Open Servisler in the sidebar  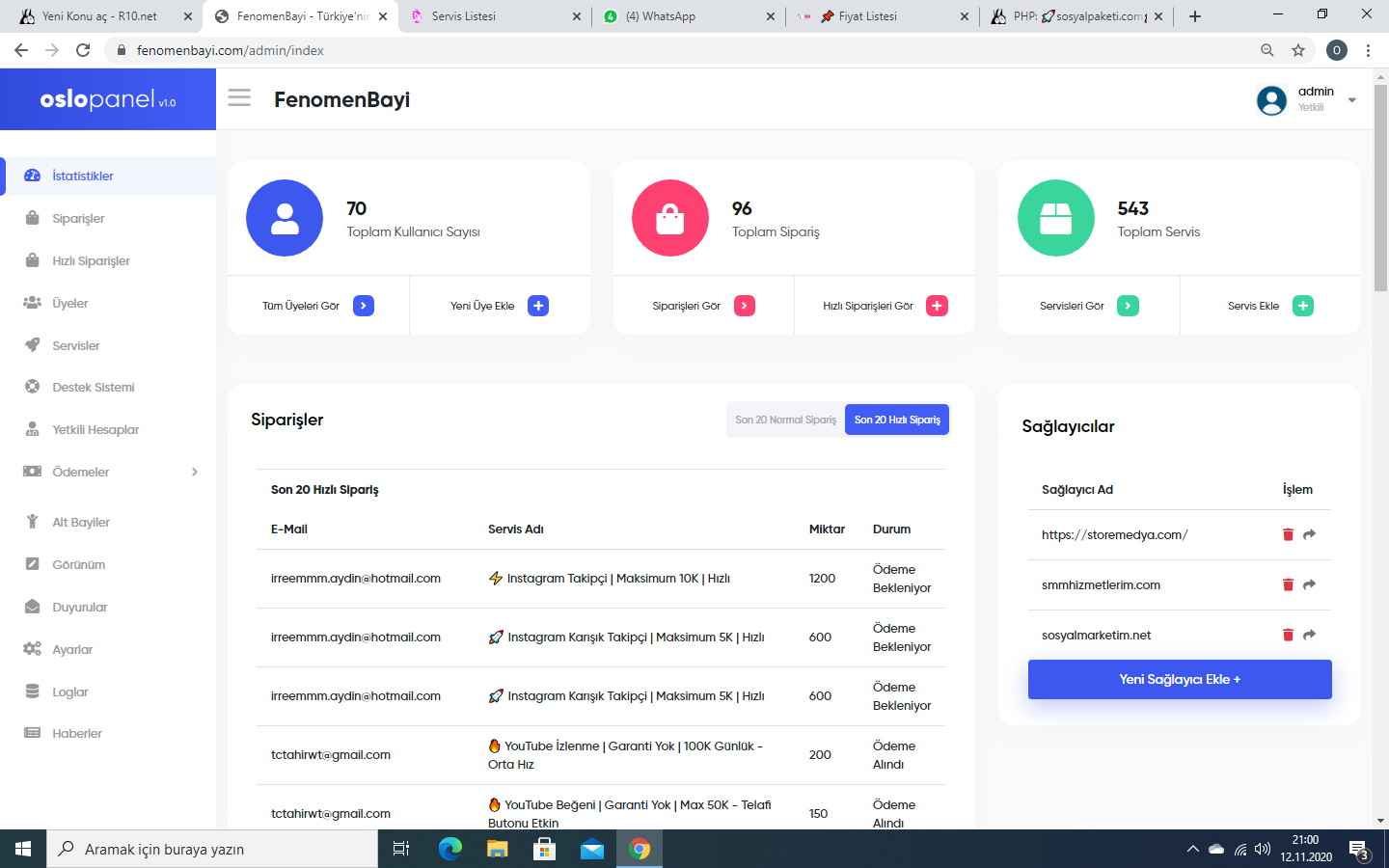76,345
